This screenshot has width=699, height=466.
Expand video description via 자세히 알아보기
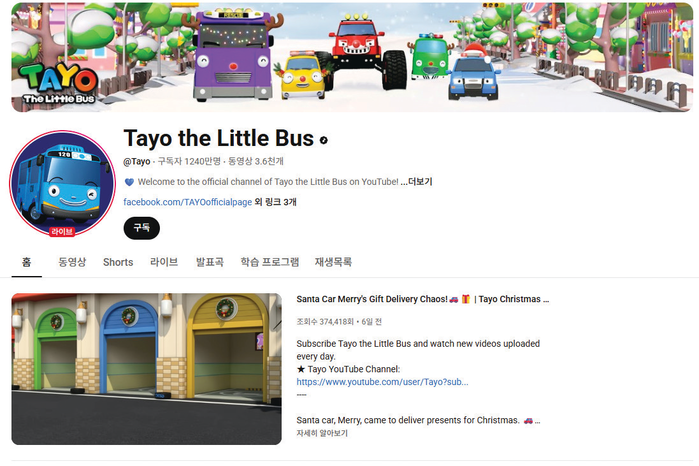322,433
